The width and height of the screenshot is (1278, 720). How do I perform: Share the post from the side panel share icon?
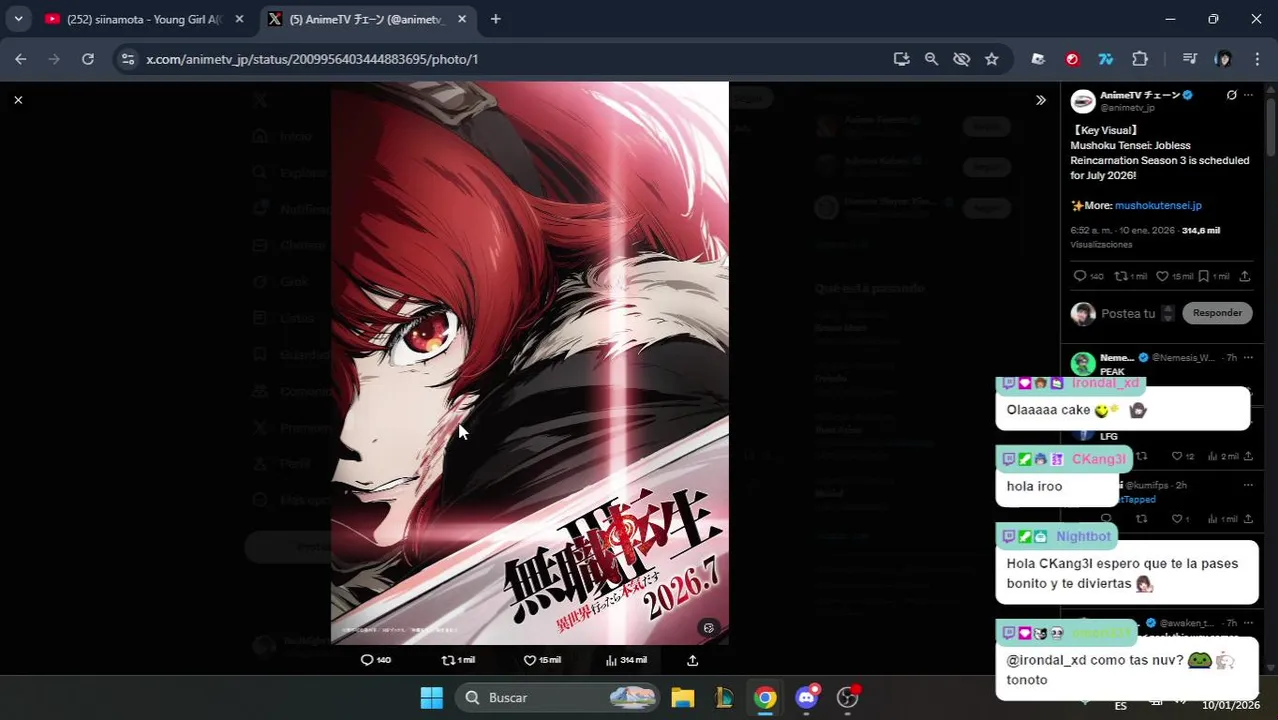tap(1245, 276)
